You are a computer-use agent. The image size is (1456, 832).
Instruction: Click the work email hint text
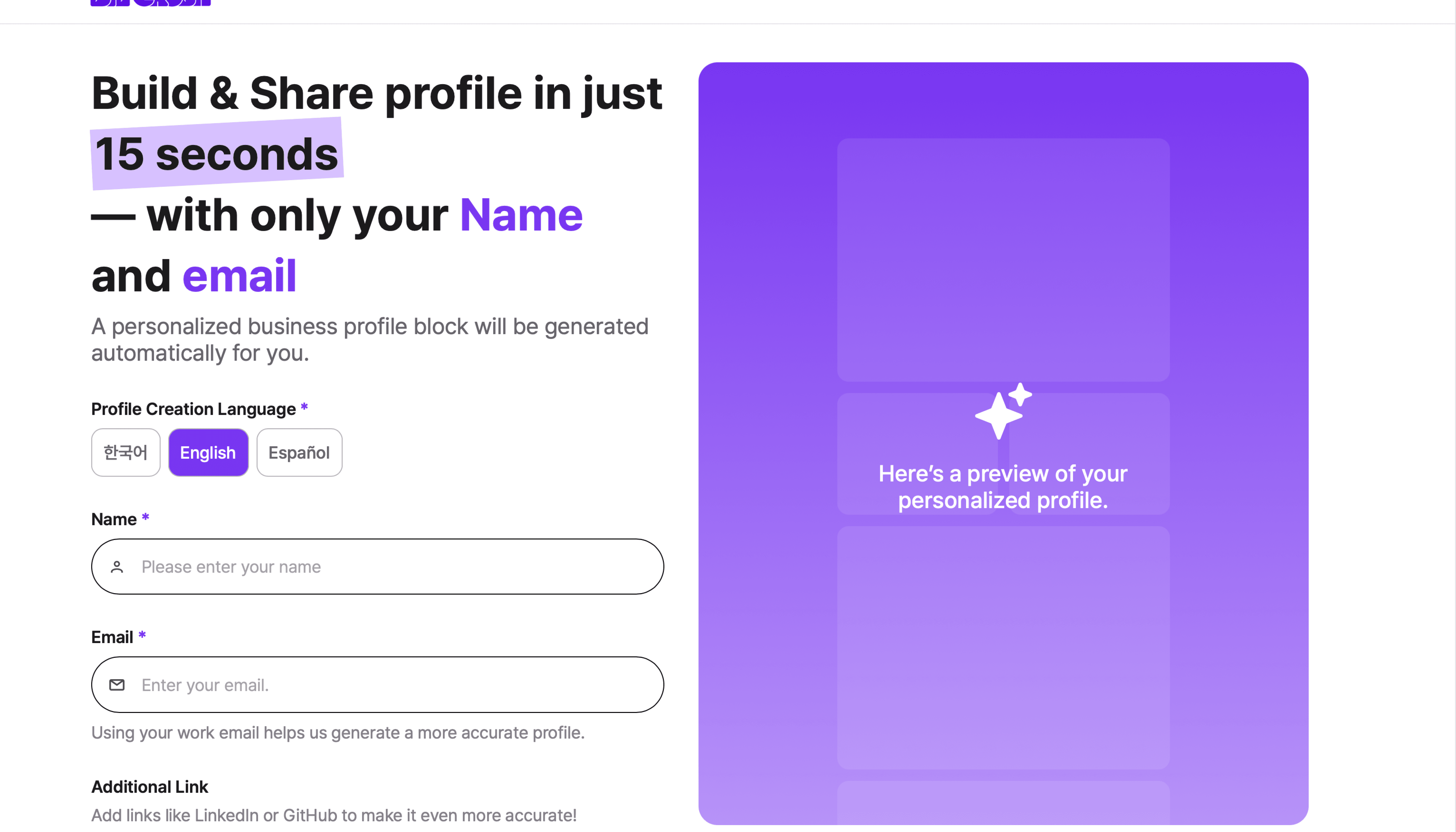[338, 733]
